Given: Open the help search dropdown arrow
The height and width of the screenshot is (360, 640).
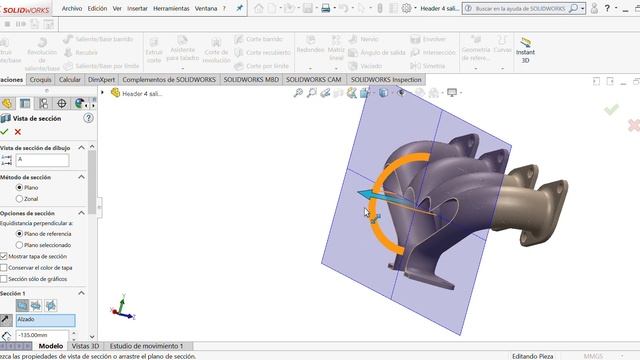Looking at the screenshot, I should (x=582, y=8).
